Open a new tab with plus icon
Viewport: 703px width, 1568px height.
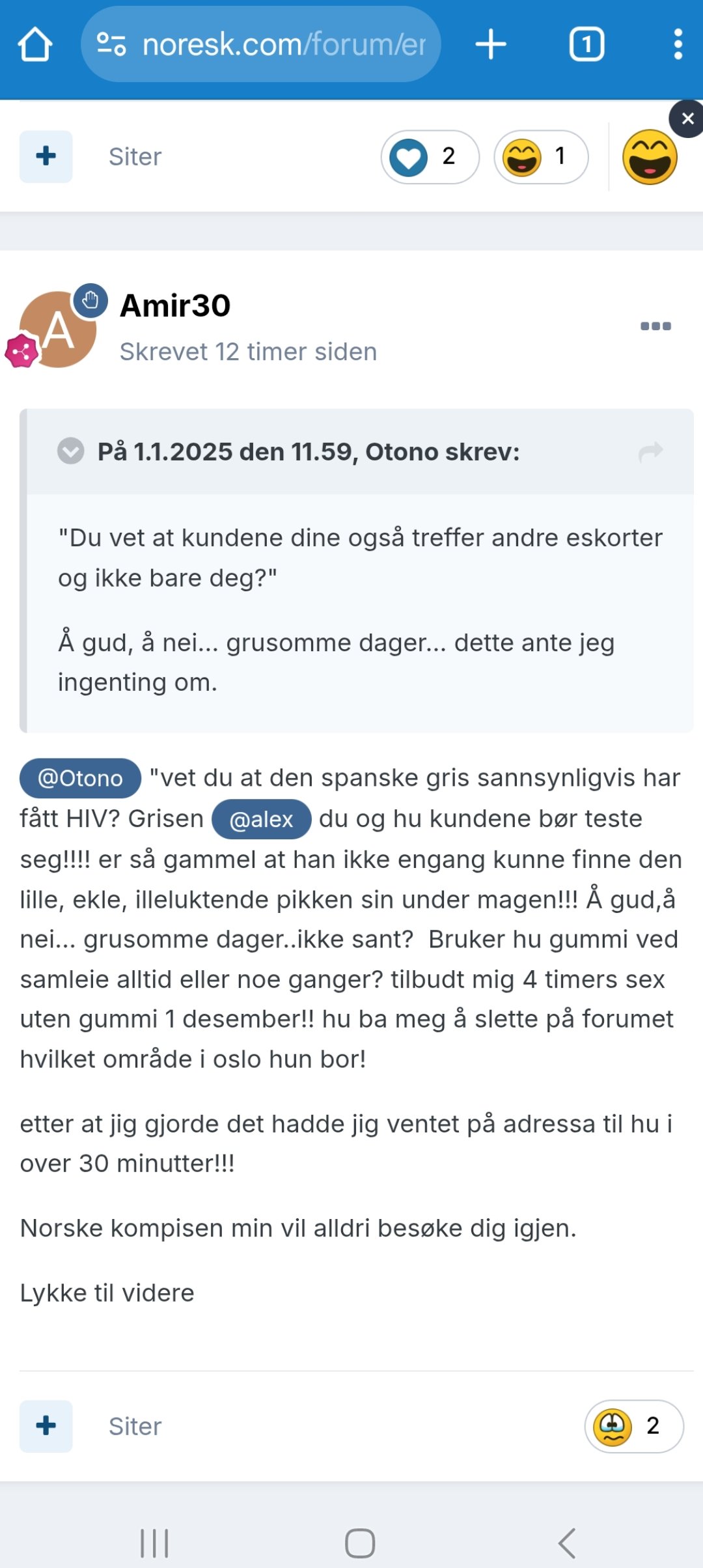click(491, 44)
